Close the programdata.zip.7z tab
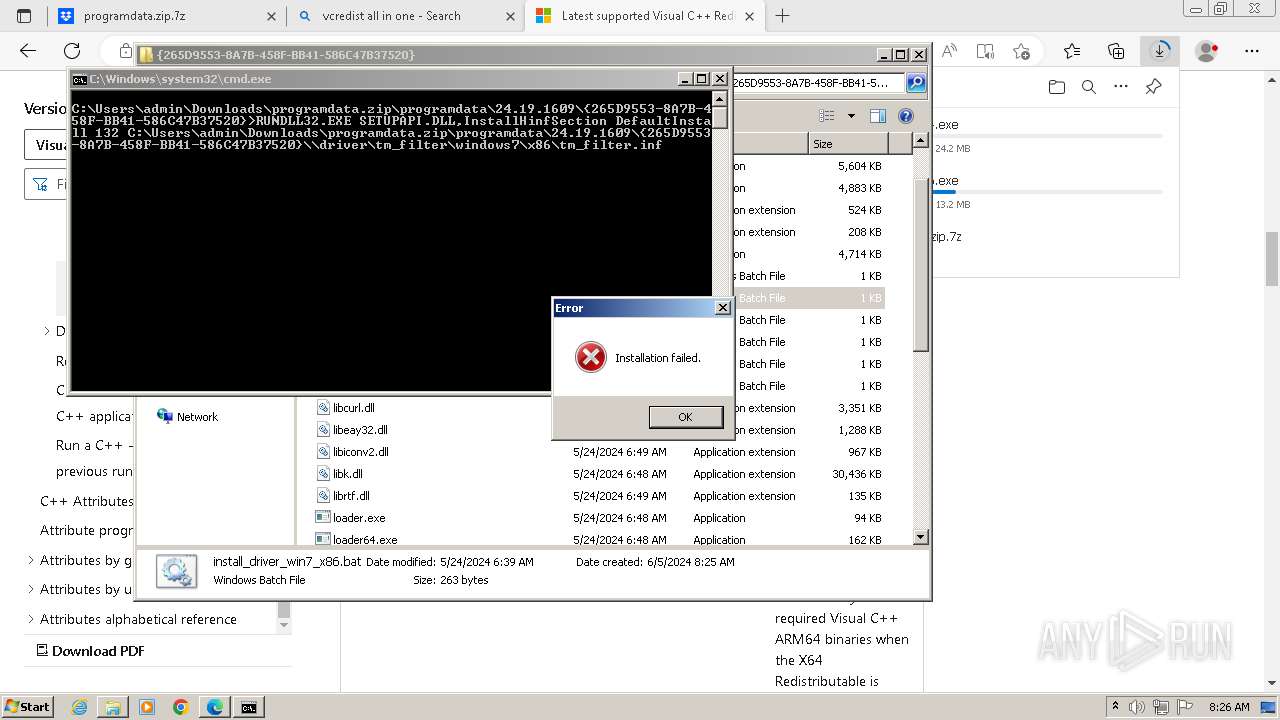 coord(271,16)
